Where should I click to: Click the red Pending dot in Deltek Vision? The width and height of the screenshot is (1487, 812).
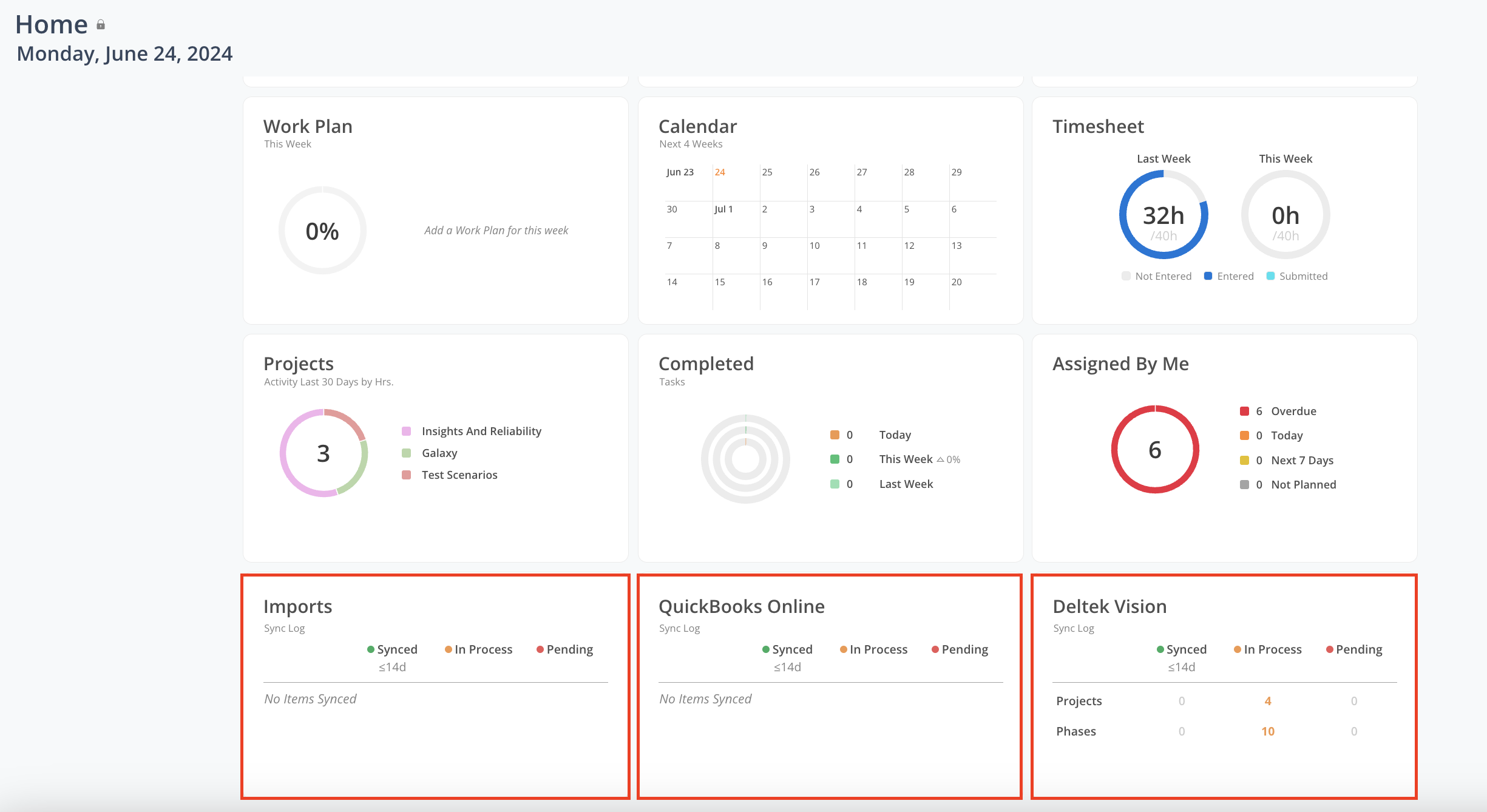click(1330, 649)
